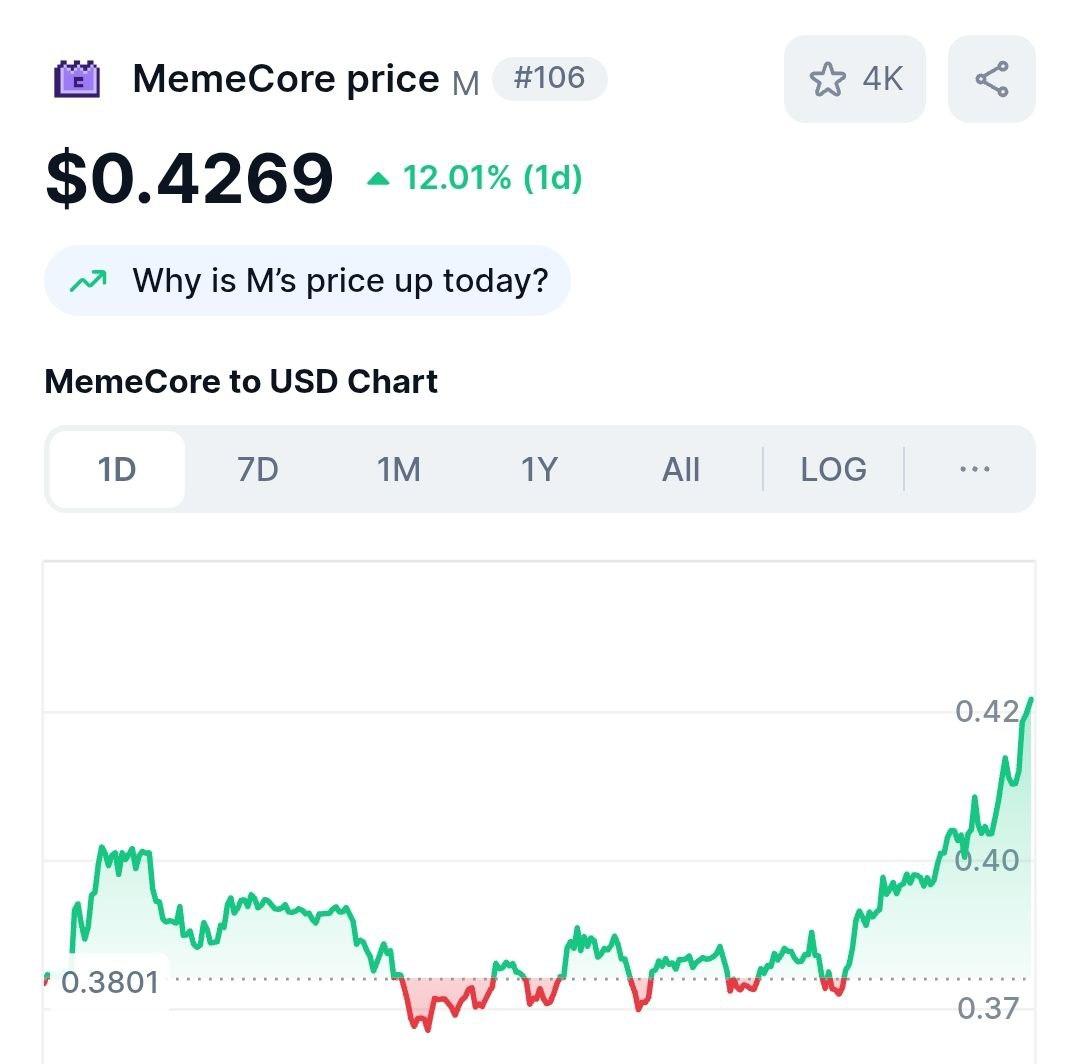The height and width of the screenshot is (1064, 1080).
Task: Click the green up-triangle price change indicator
Action: pos(377,179)
